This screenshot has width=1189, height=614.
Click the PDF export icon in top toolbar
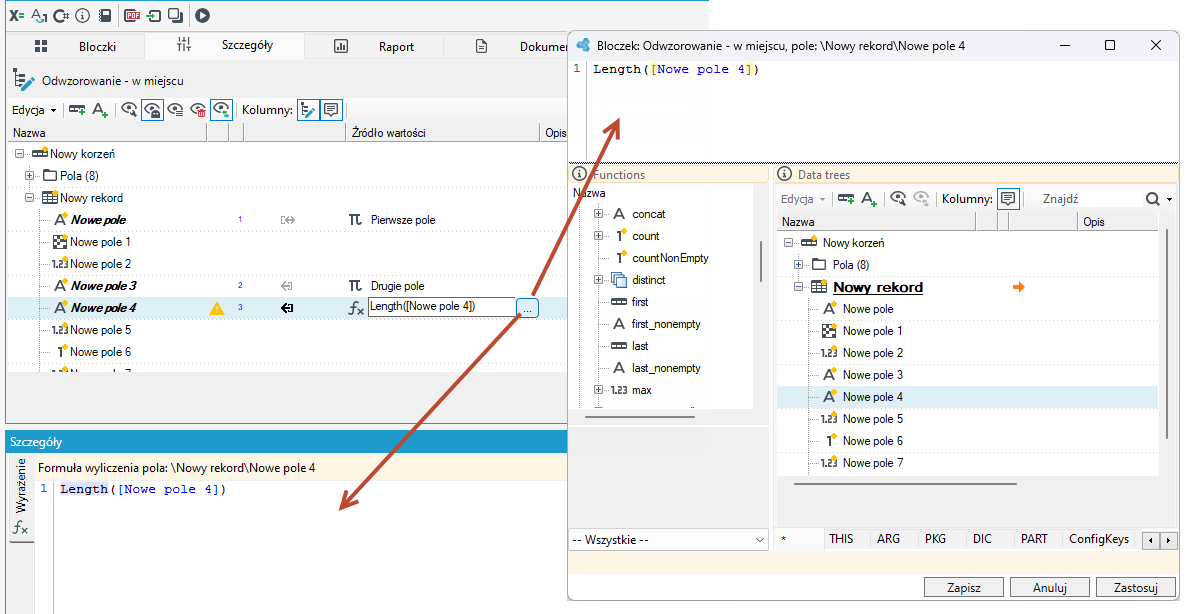pos(133,15)
